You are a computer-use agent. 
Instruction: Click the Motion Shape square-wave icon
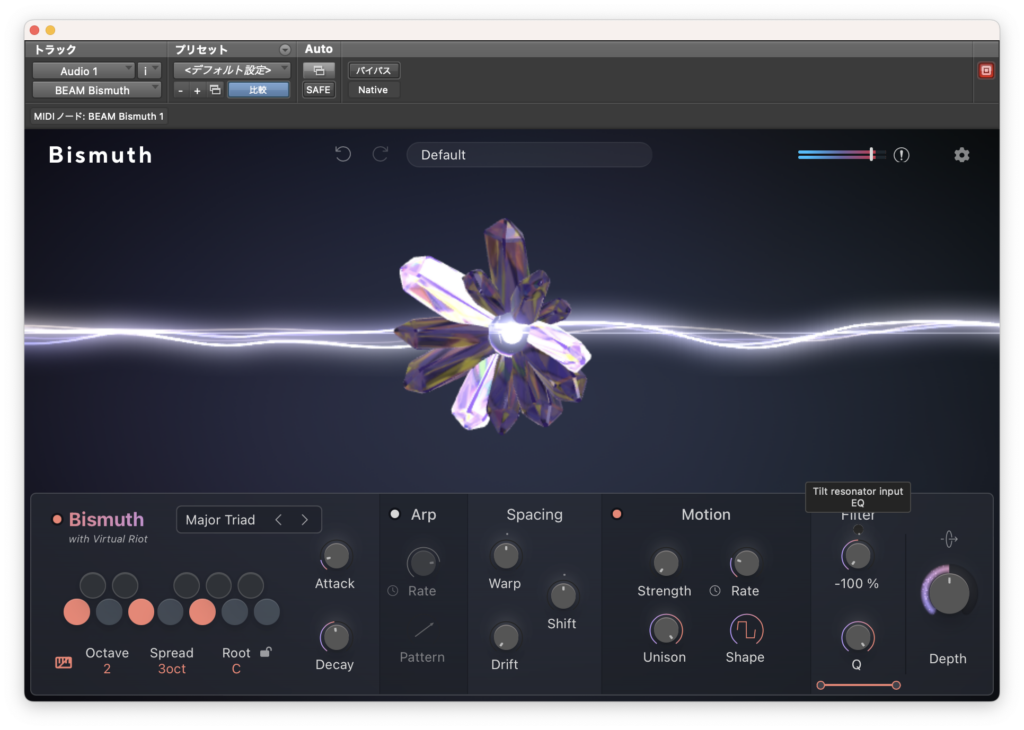[746, 630]
